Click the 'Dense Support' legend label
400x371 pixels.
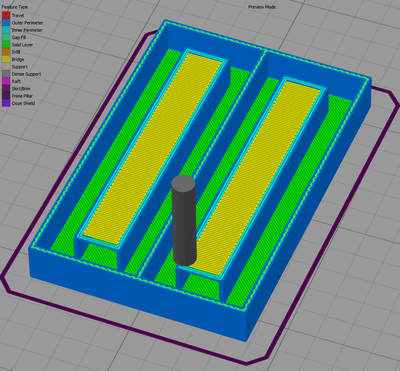(x=26, y=74)
